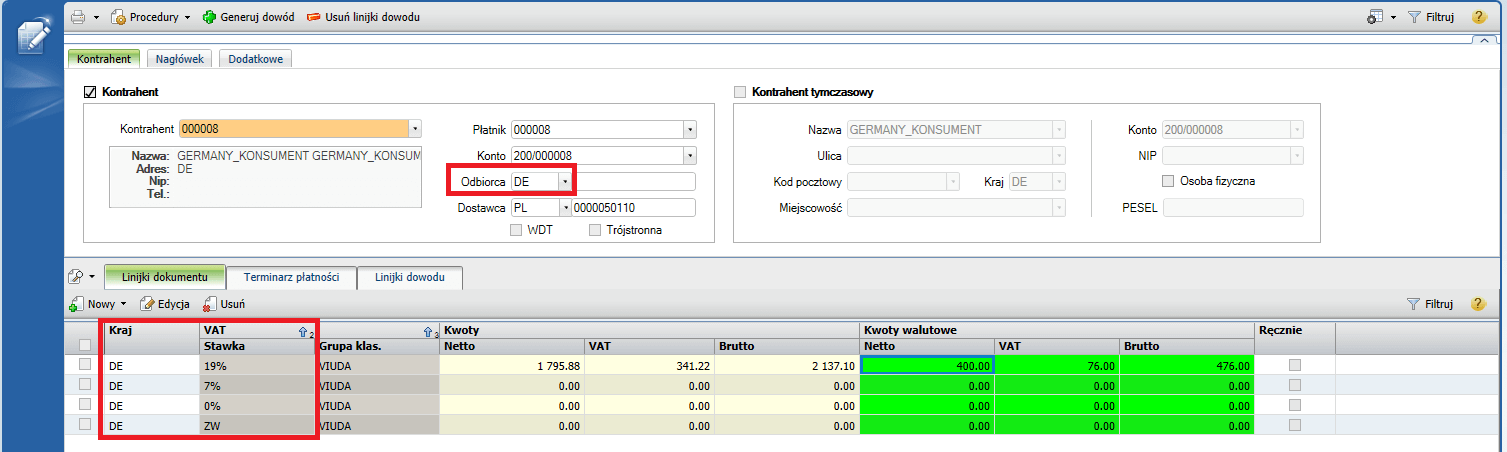Viewport: 1507px width, 452px height.
Task: Click Usuń linijki dowodu button
Action: point(363,17)
